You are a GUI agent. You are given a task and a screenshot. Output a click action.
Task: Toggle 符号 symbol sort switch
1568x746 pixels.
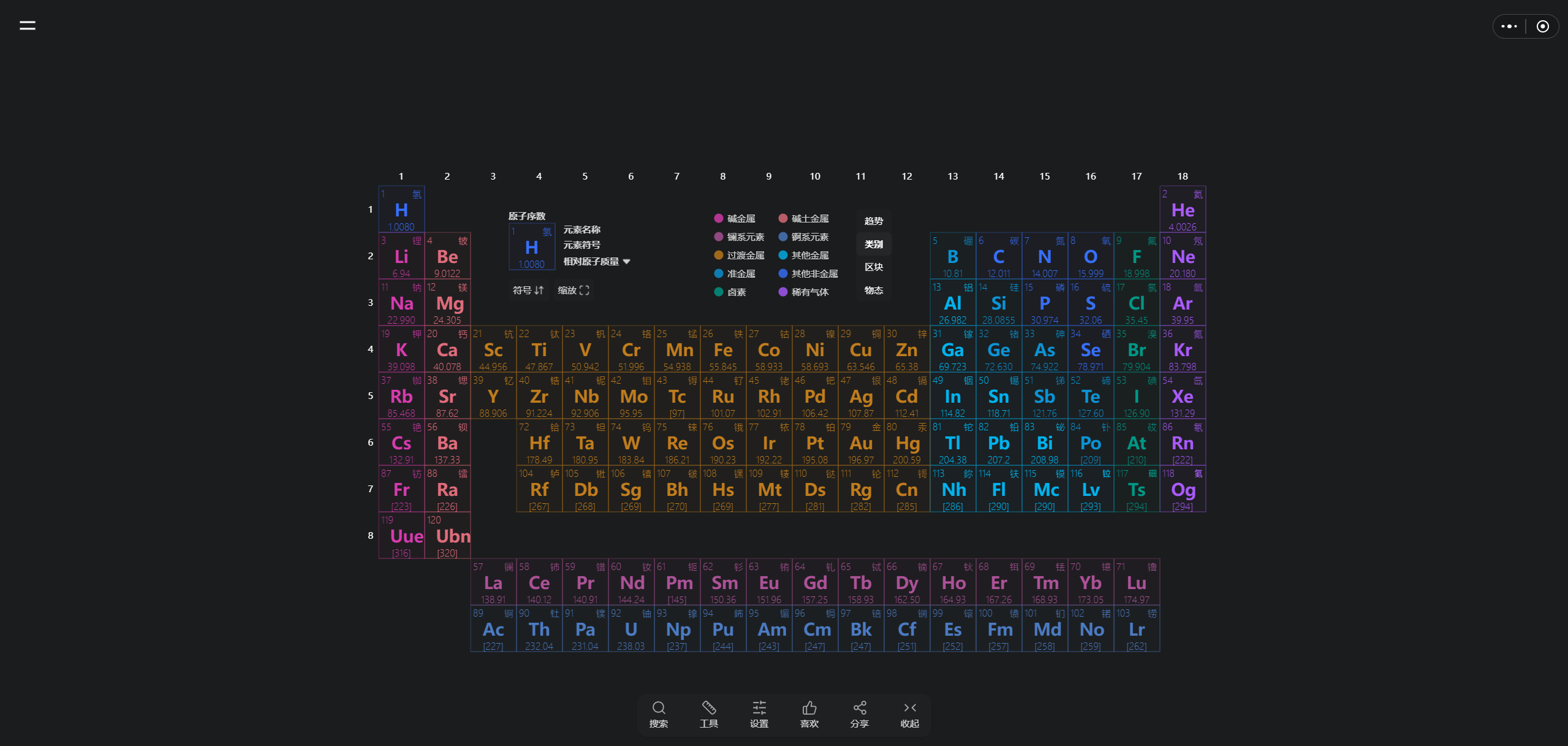coord(528,290)
